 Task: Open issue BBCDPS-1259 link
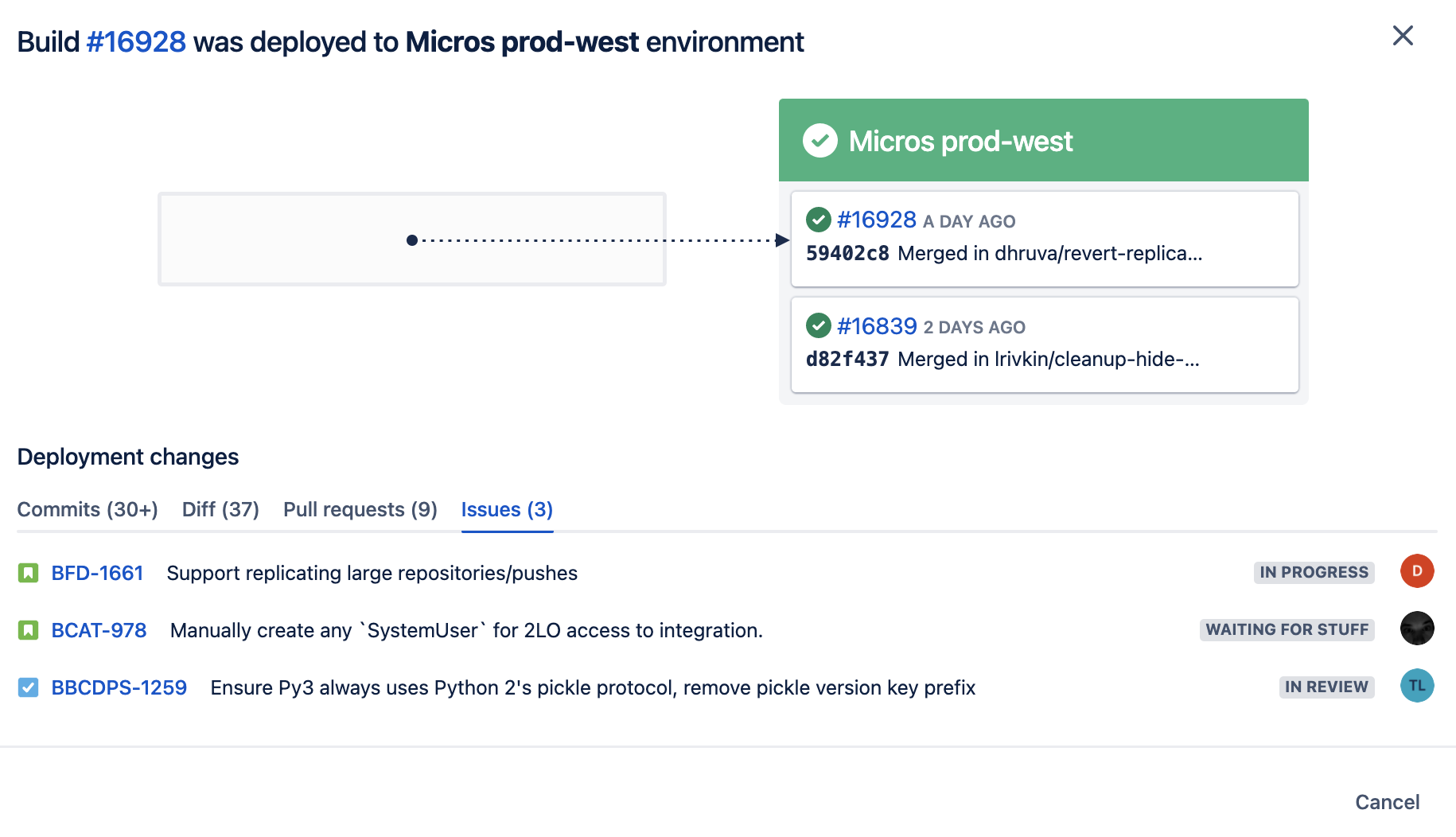(119, 687)
